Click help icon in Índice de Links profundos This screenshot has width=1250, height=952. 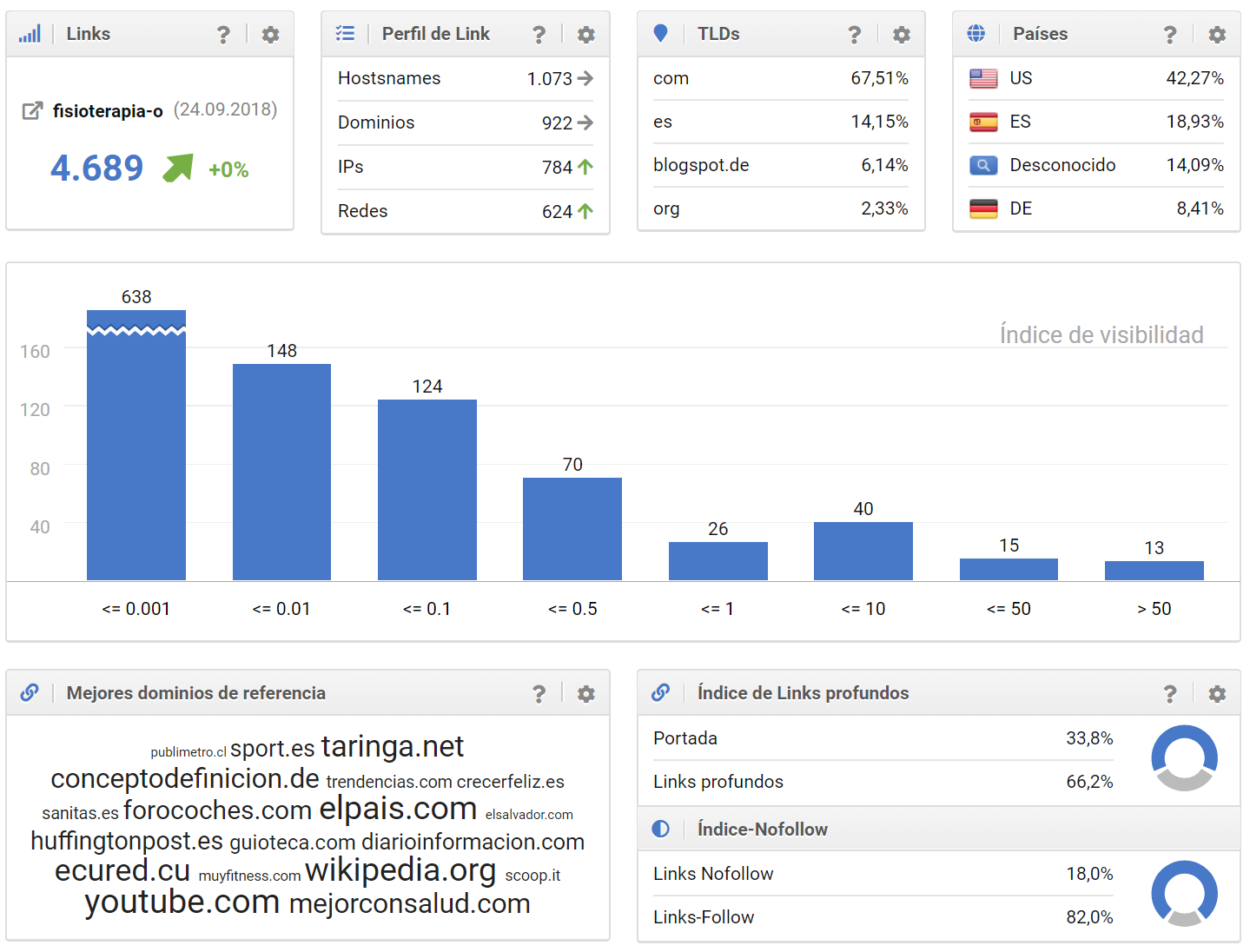pyautogui.click(x=1169, y=694)
